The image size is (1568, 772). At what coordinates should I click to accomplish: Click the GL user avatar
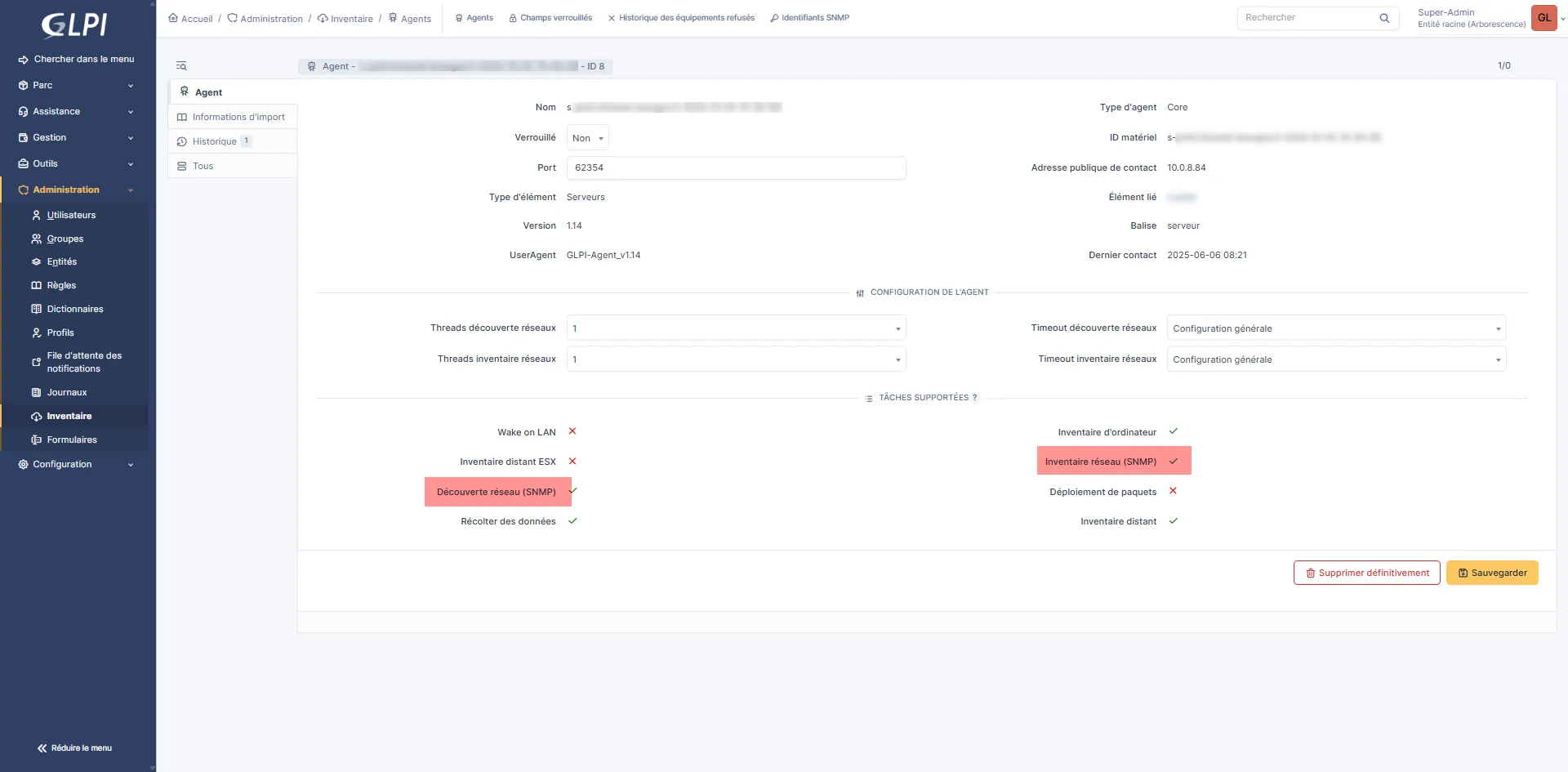point(1543,18)
